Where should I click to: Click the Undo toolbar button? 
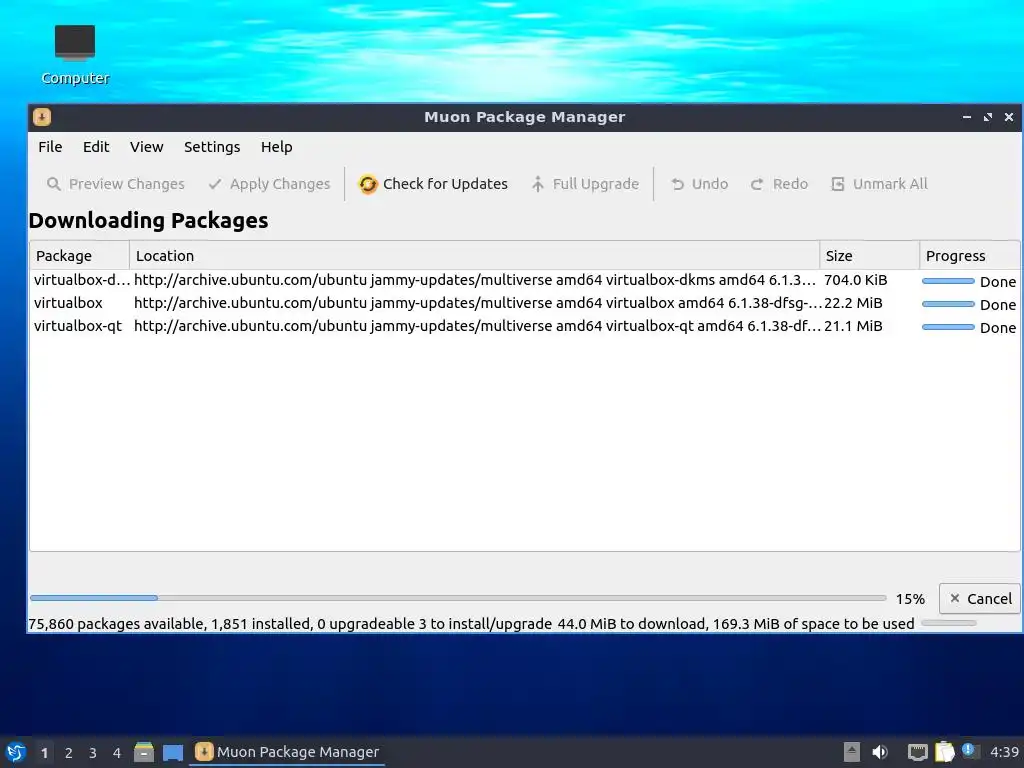pos(699,184)
